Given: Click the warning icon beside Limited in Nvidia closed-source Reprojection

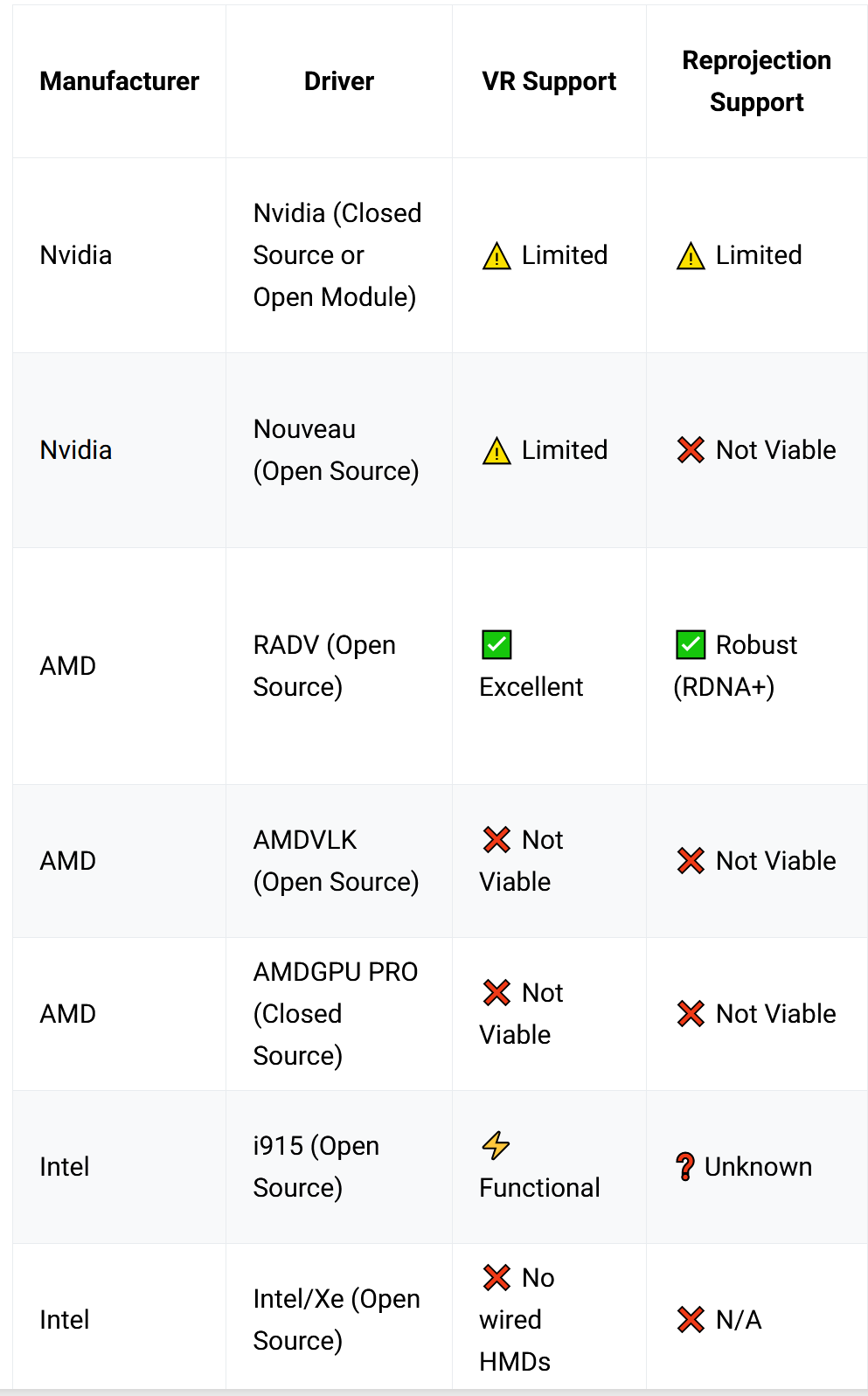Looking at the screenshot, I should [691, 256].
